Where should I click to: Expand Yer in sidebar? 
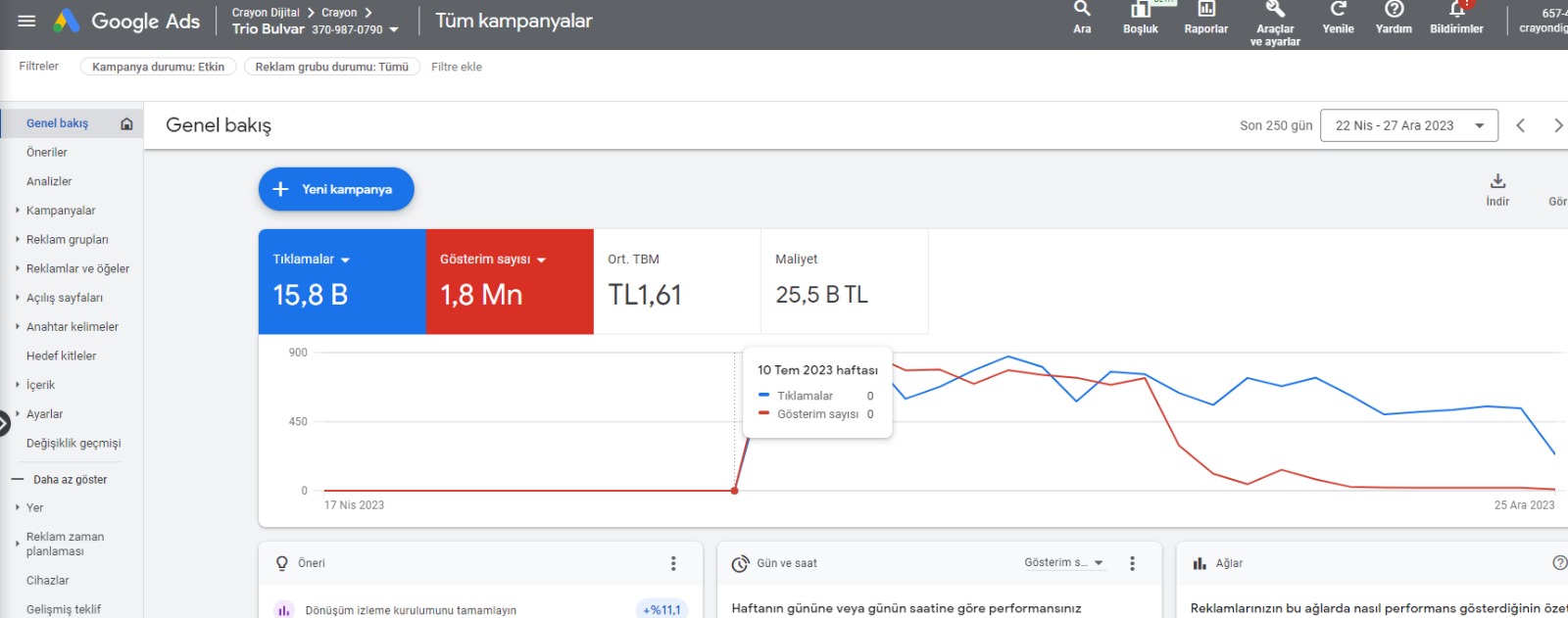tap(18, 507)
